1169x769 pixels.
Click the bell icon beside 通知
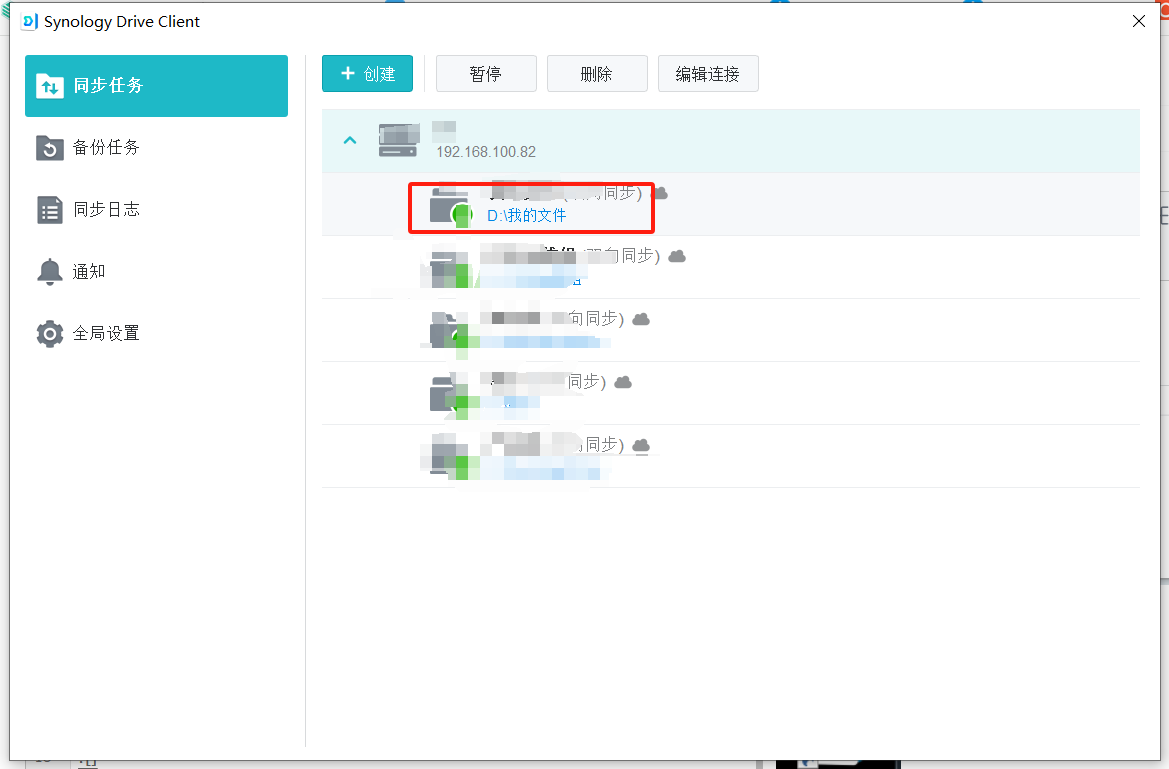[50, 272]
